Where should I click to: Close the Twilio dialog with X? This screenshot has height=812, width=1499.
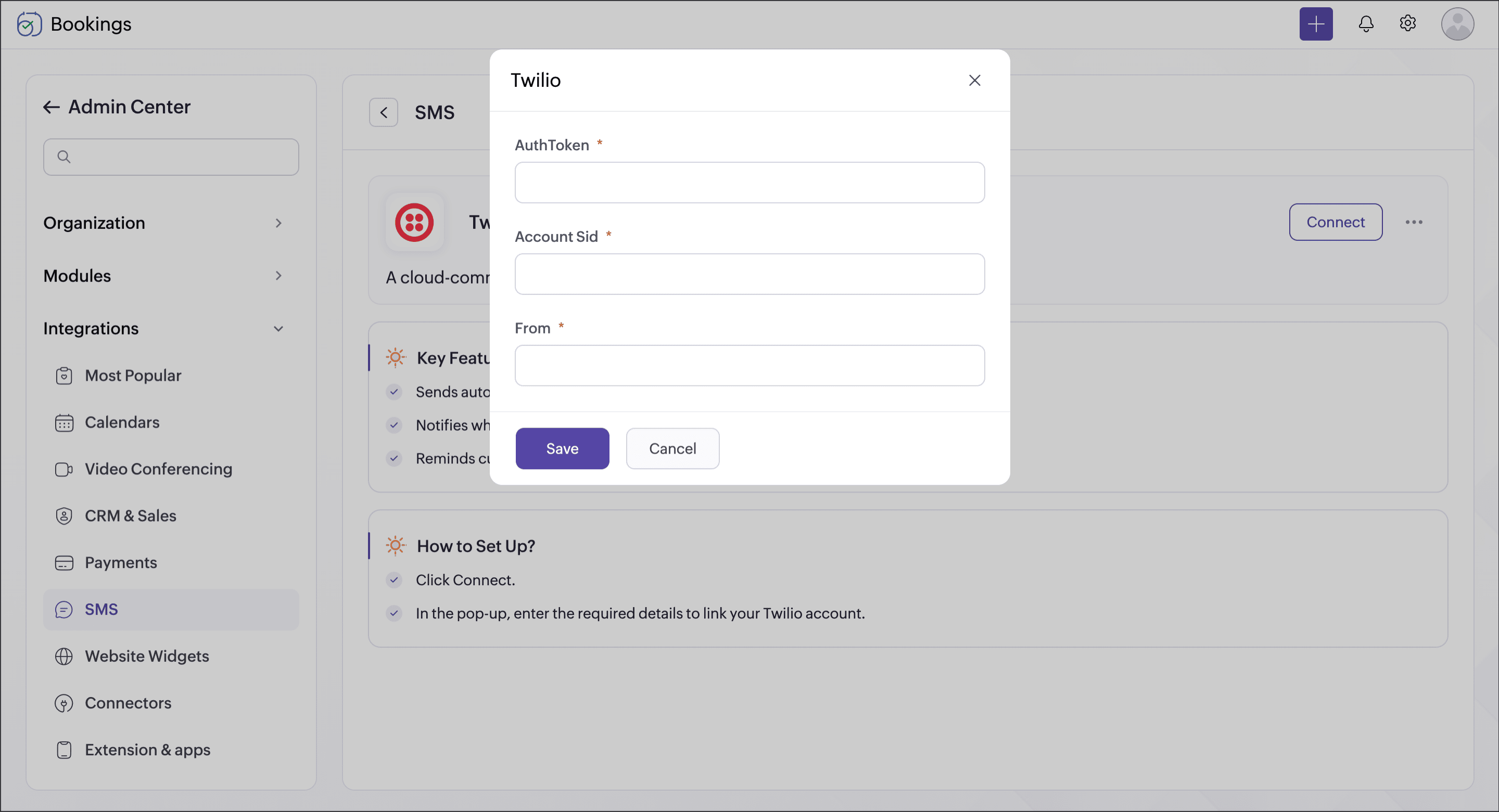coord(974,80)
